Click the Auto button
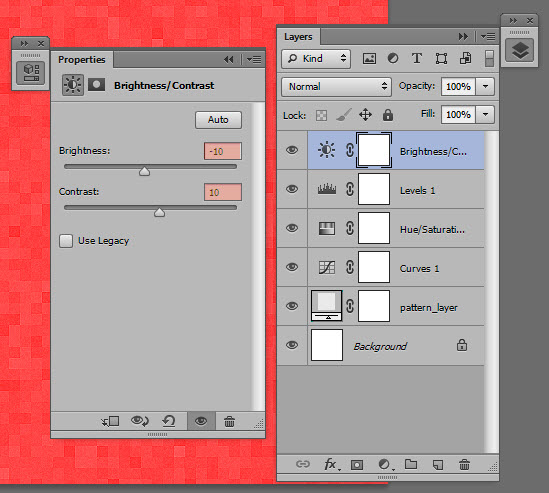The width and height of the screenshot is (549, 493). tap(218, 120)
